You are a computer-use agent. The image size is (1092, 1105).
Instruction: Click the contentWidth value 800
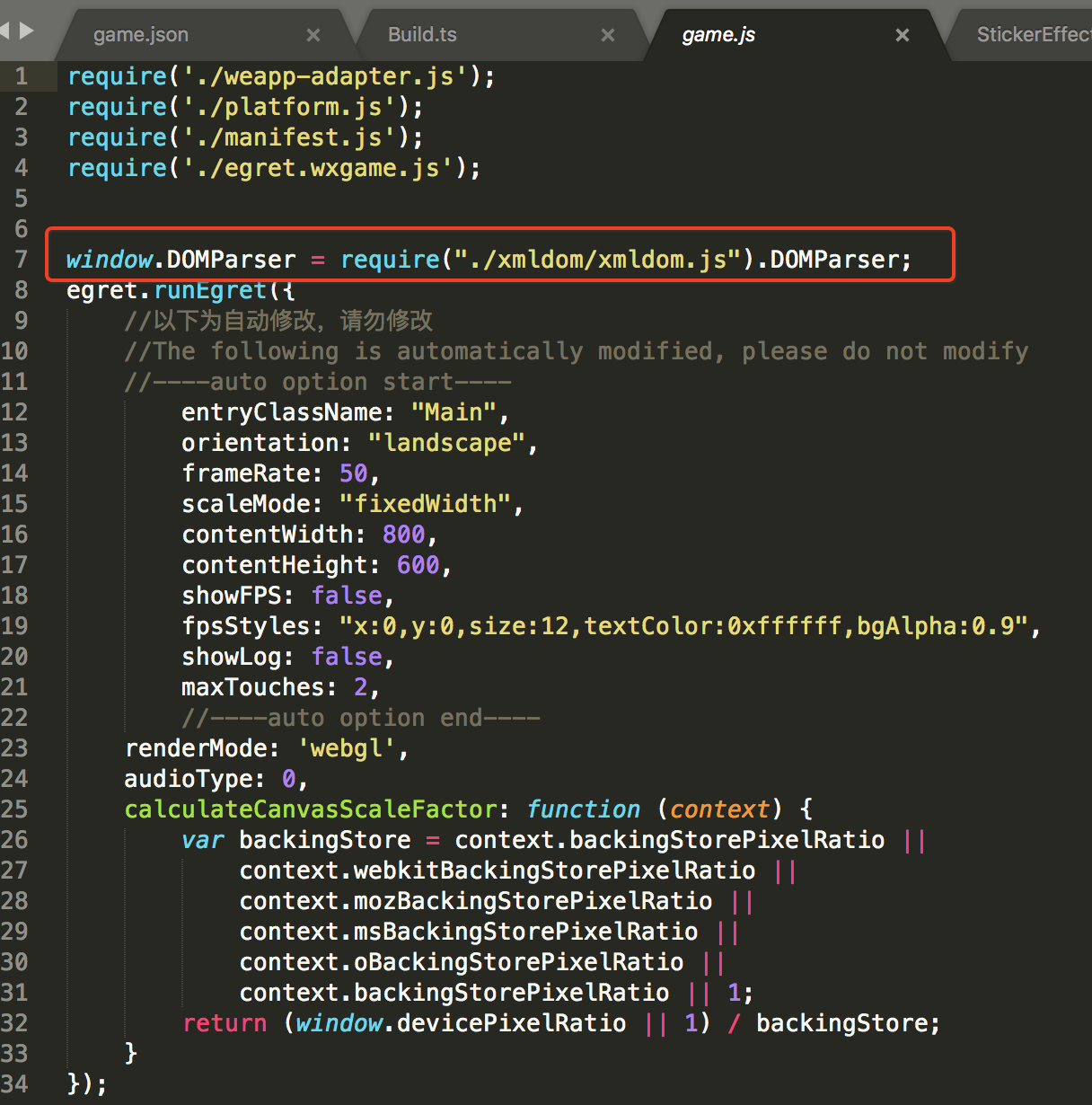[x=403, y=535]
